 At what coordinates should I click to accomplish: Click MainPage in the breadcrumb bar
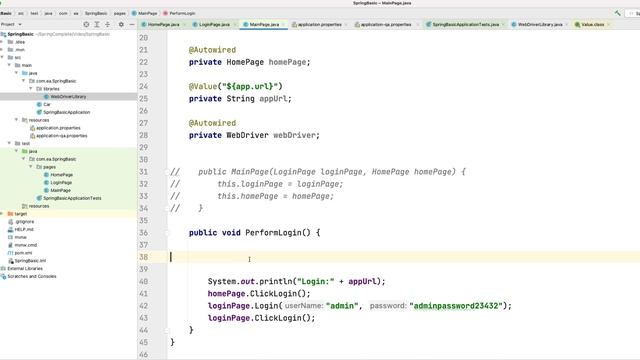pos(144,13)
